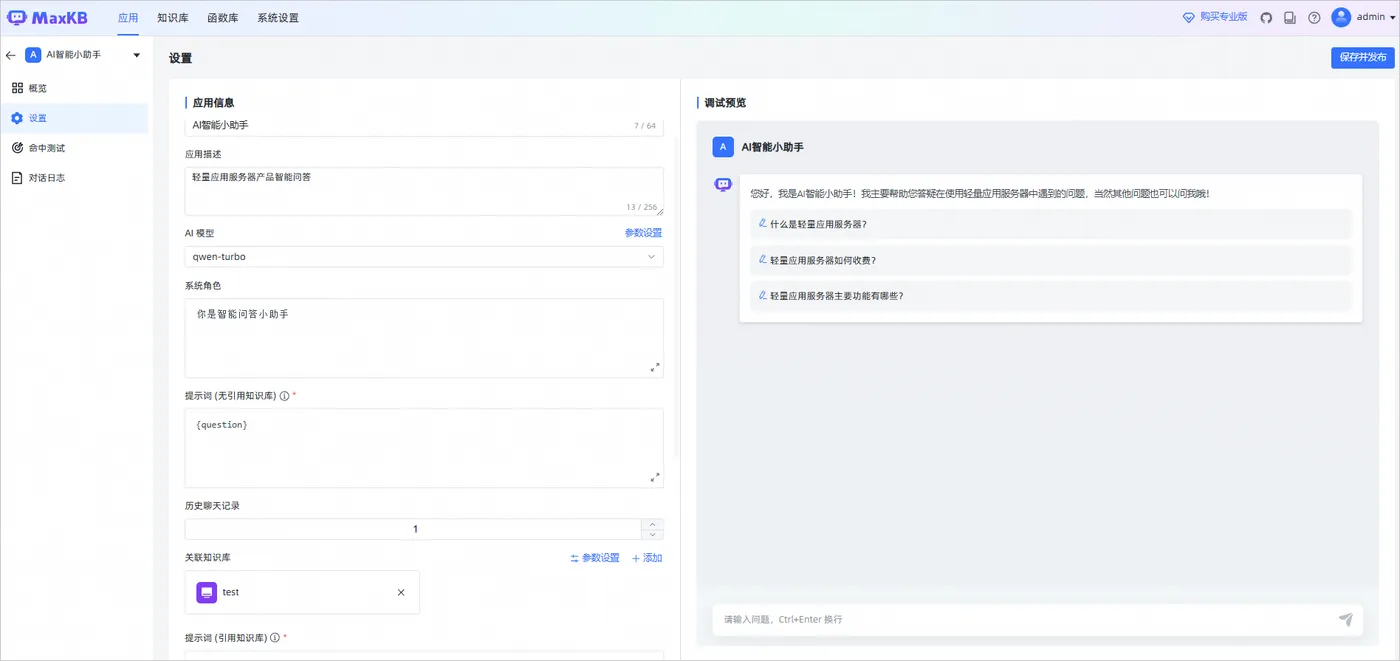Viewport: 1400px width, 661px height.
Task: Click the {question} prompt text area
Action: click(424, 448)
